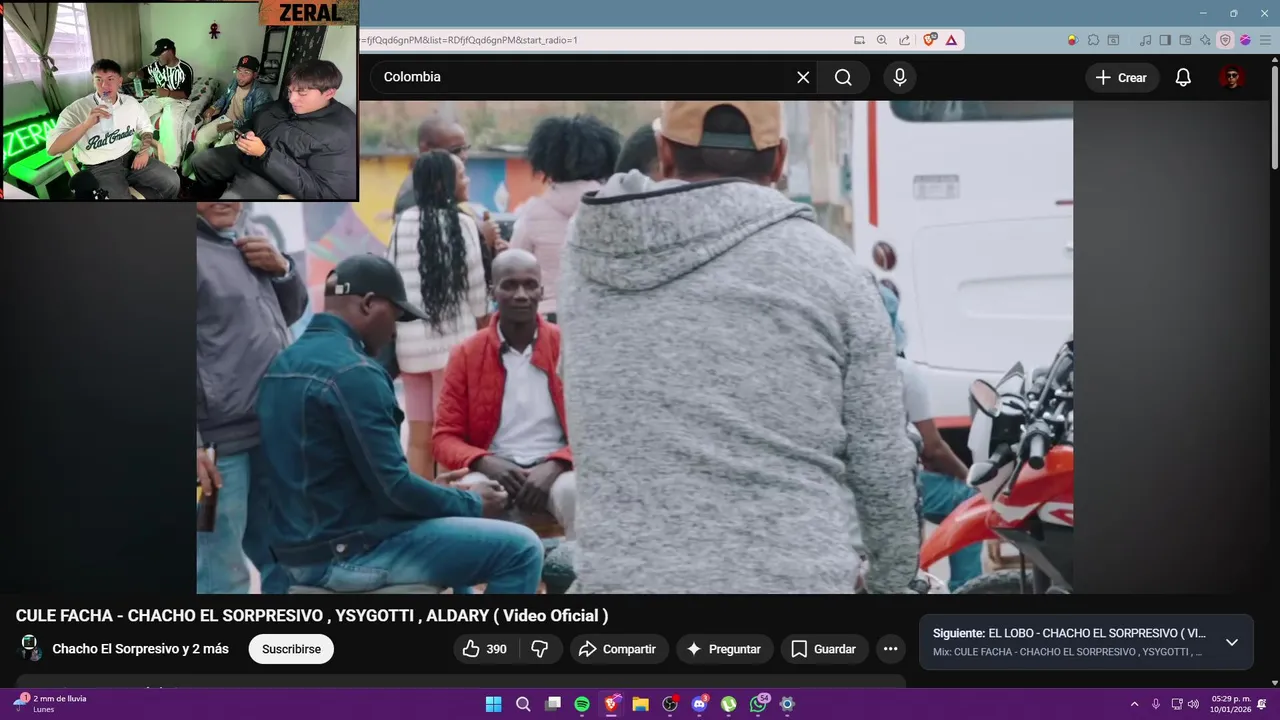The image size is (1280, 720).
Task: Open Task View on the taskbar
Action: pyautogui.click(x=552, y=704)
